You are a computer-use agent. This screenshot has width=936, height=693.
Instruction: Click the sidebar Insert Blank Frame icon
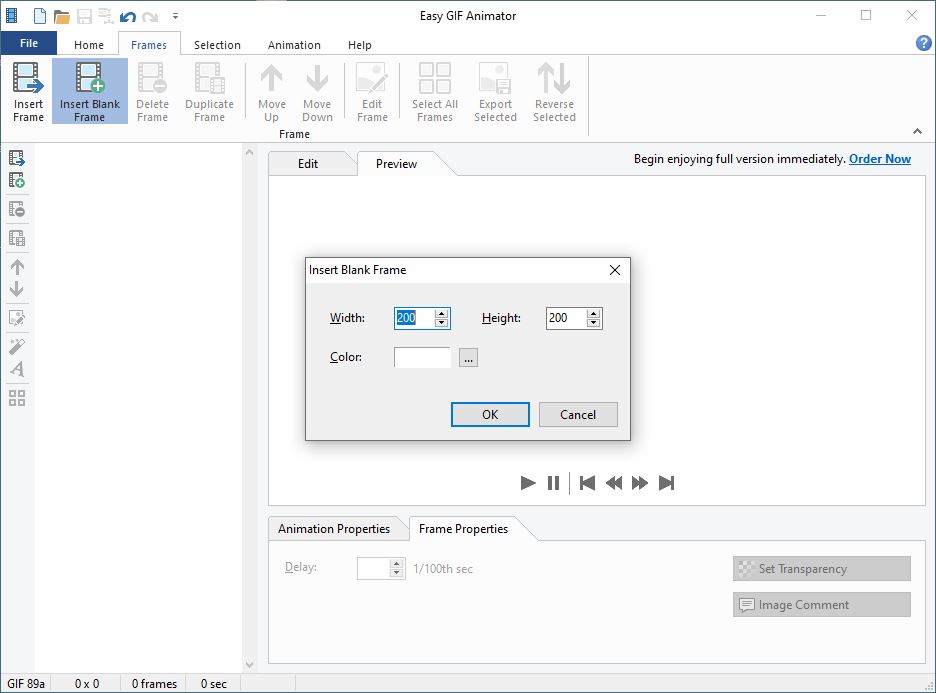[x=17, y=180]
